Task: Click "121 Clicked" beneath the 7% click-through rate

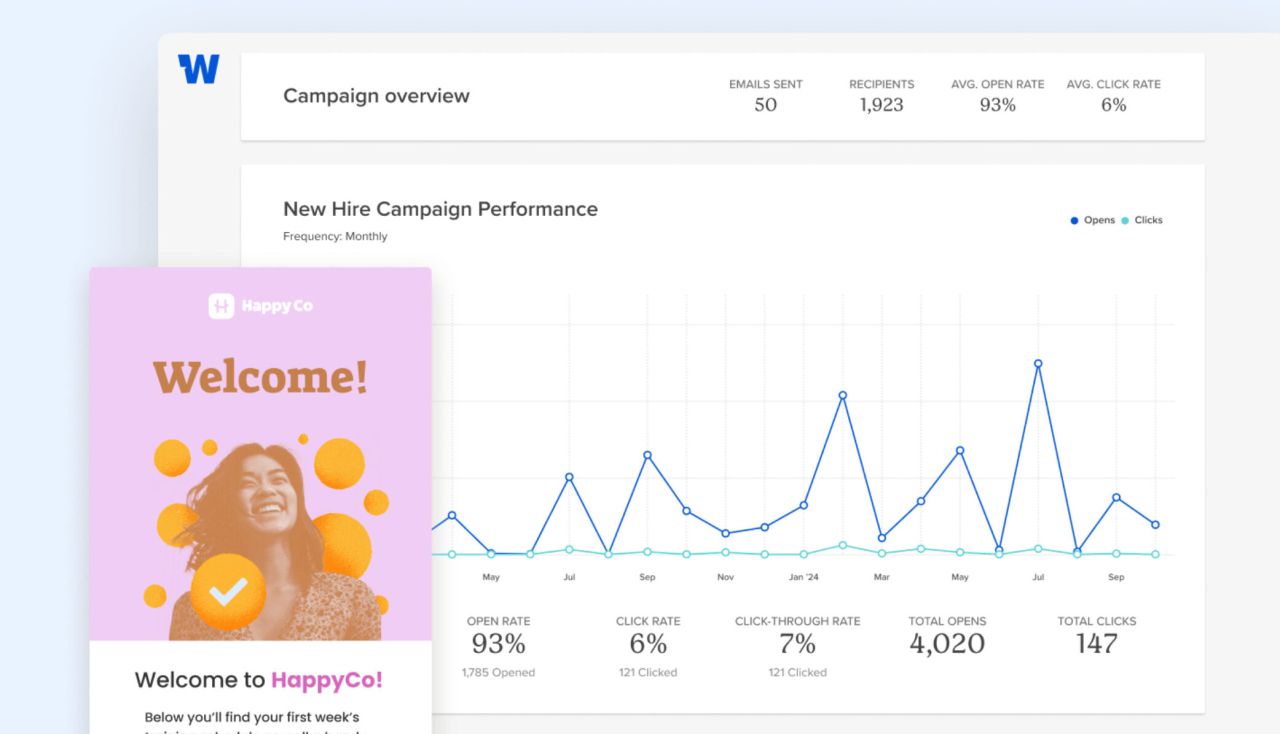Action: pos(797,673)
